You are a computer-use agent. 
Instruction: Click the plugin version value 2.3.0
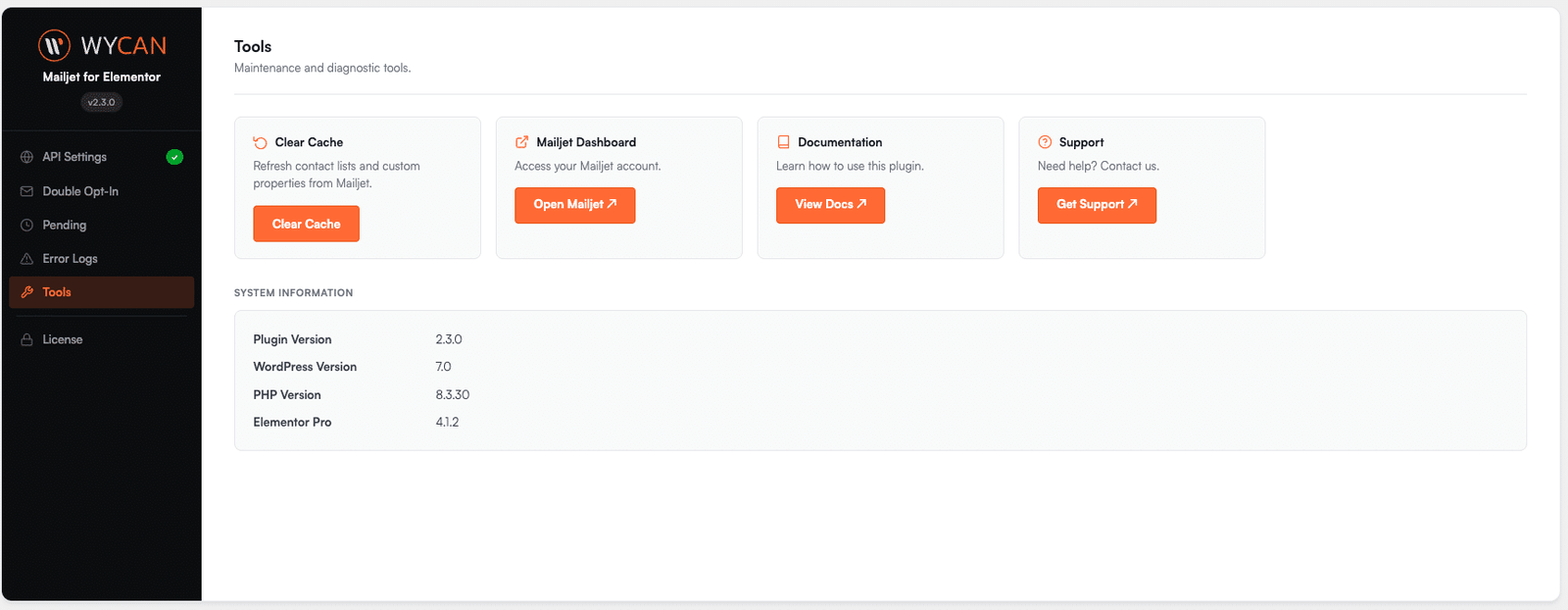point(449,339)
